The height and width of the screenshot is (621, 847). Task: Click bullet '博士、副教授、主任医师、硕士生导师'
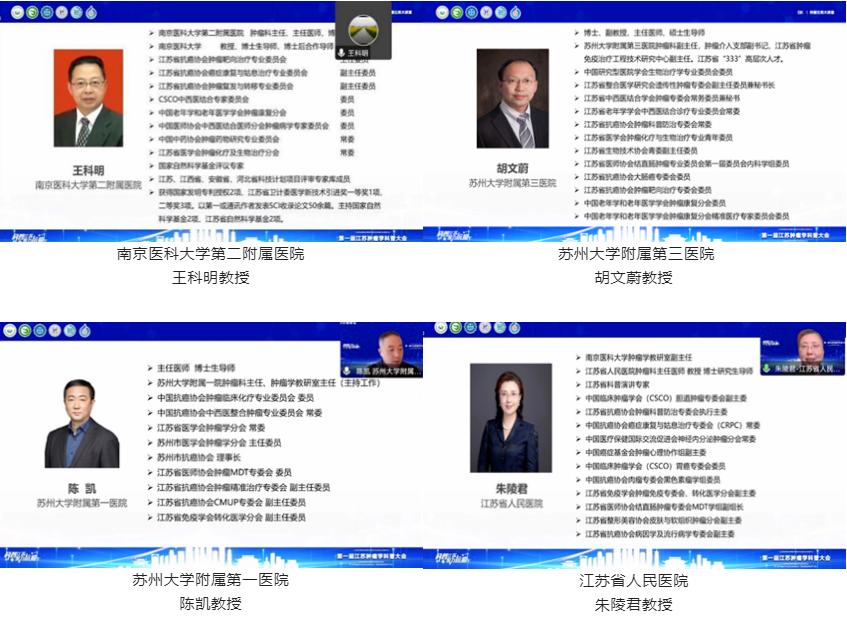[x=644, y=33]
